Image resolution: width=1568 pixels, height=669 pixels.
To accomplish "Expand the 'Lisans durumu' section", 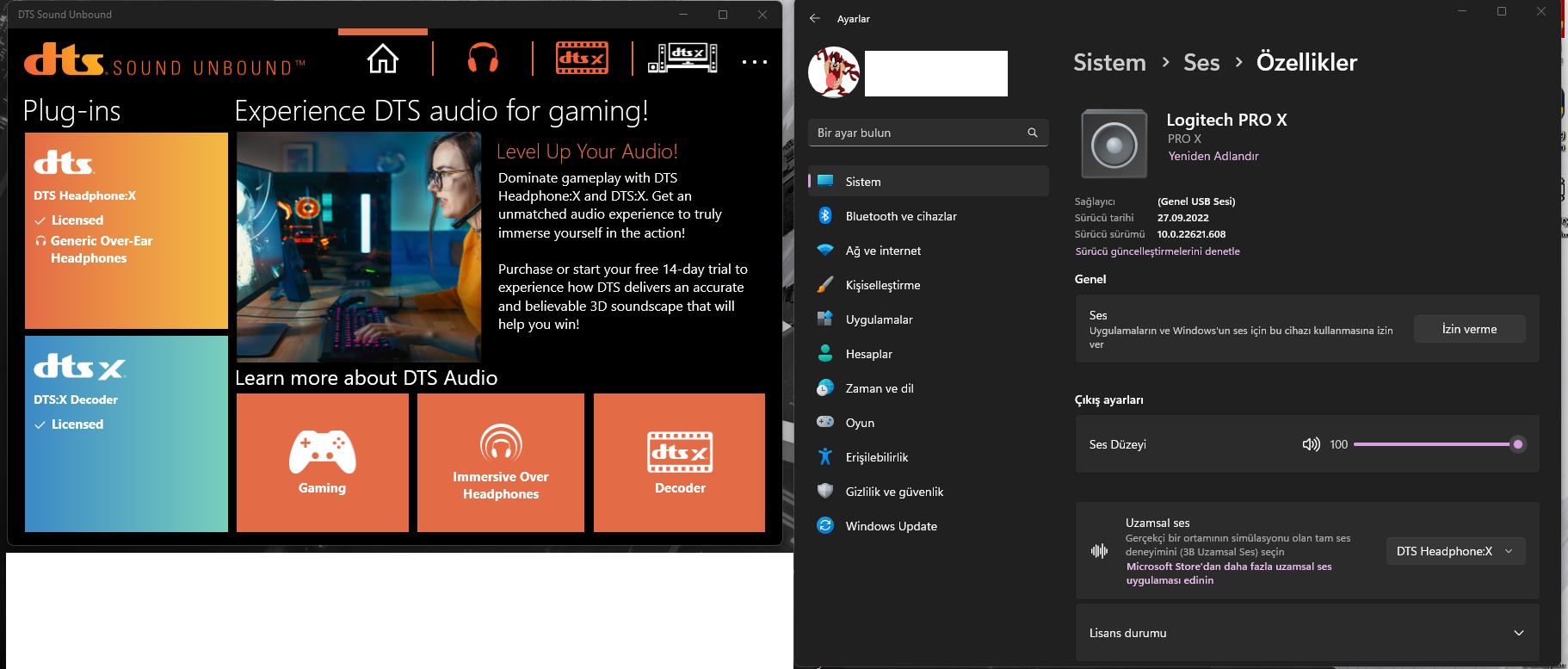I will tap(1307, 633).
